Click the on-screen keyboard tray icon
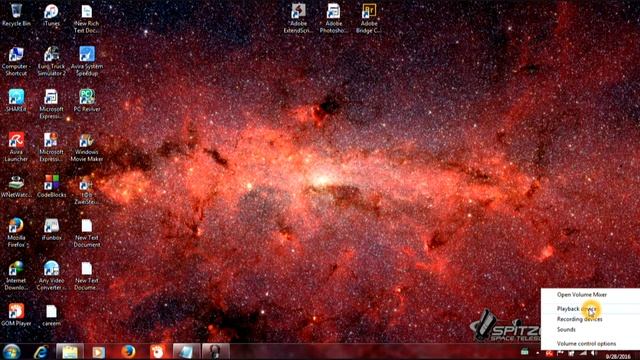Image resolution: width=640 pixels, height=360 pixels. point(525,352)
